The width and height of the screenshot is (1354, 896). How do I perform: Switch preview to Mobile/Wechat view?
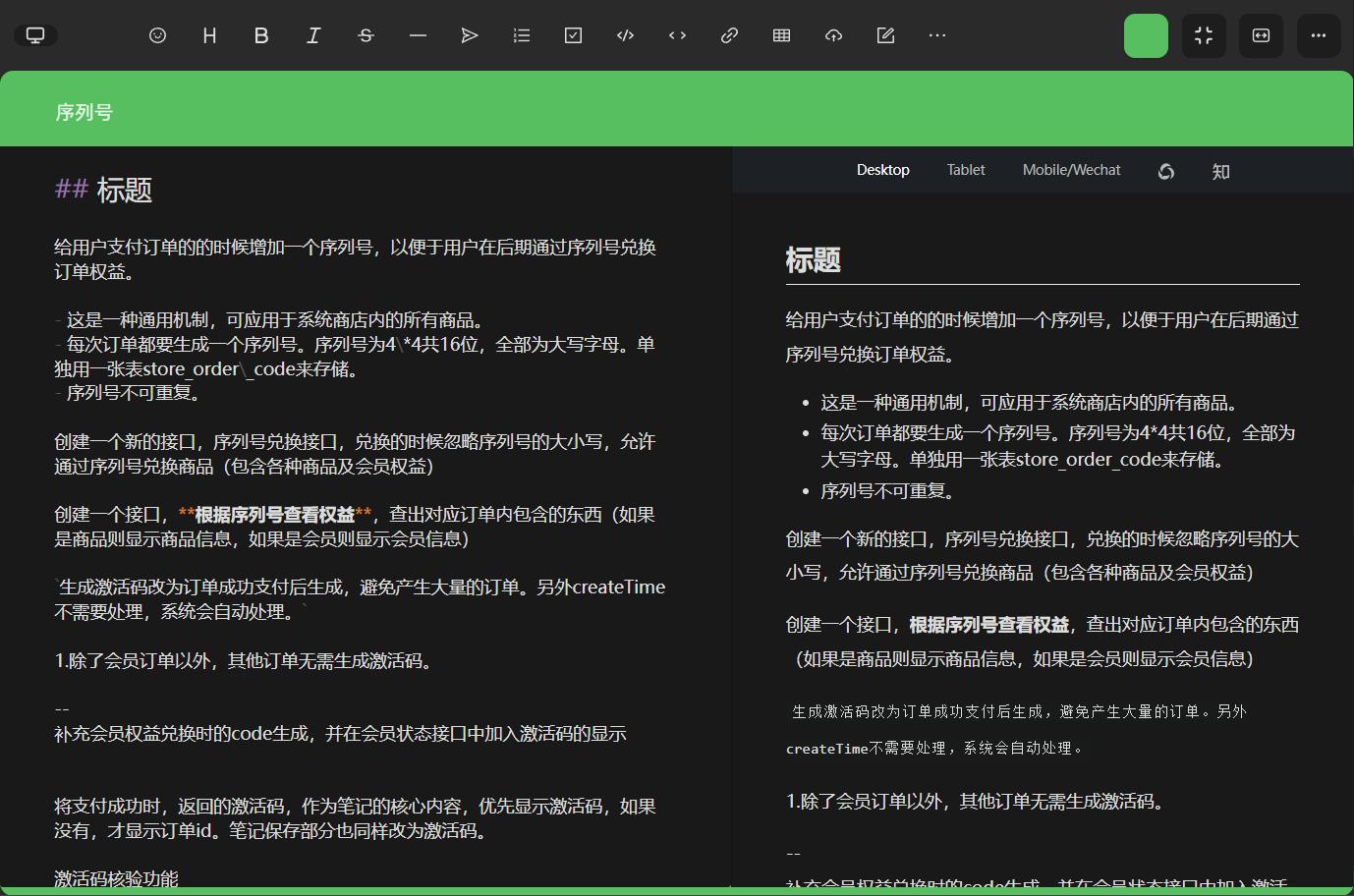(x=1071, y=169)
